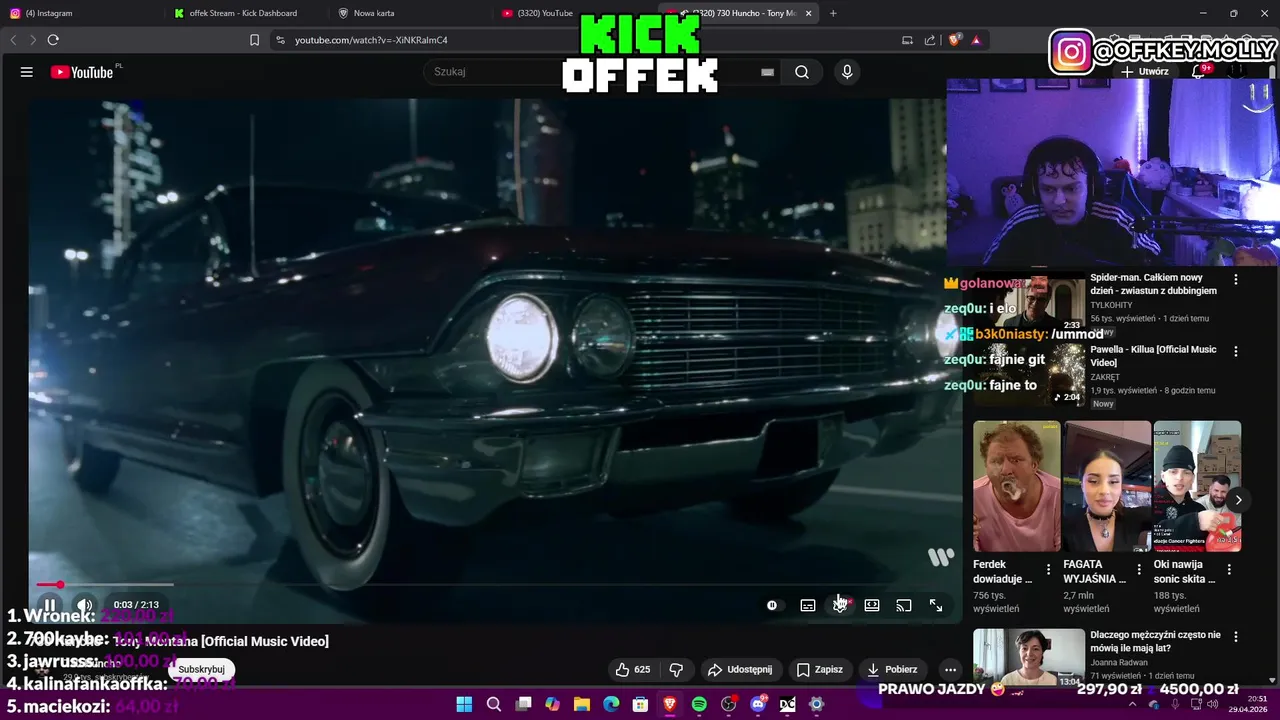Switch to the Nowa karta tab

point(408,13)
